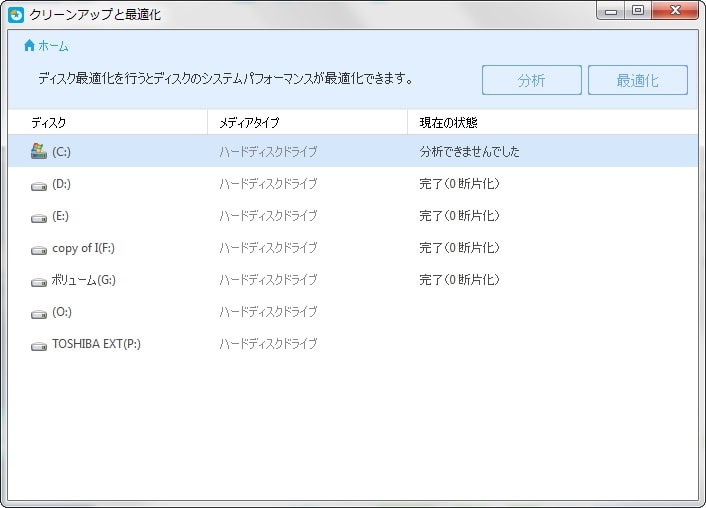This screenshot has height=508, width=706.
Task: Select the 完了(0断片化) status for drive D:
Action: click(x=459, y=184)
